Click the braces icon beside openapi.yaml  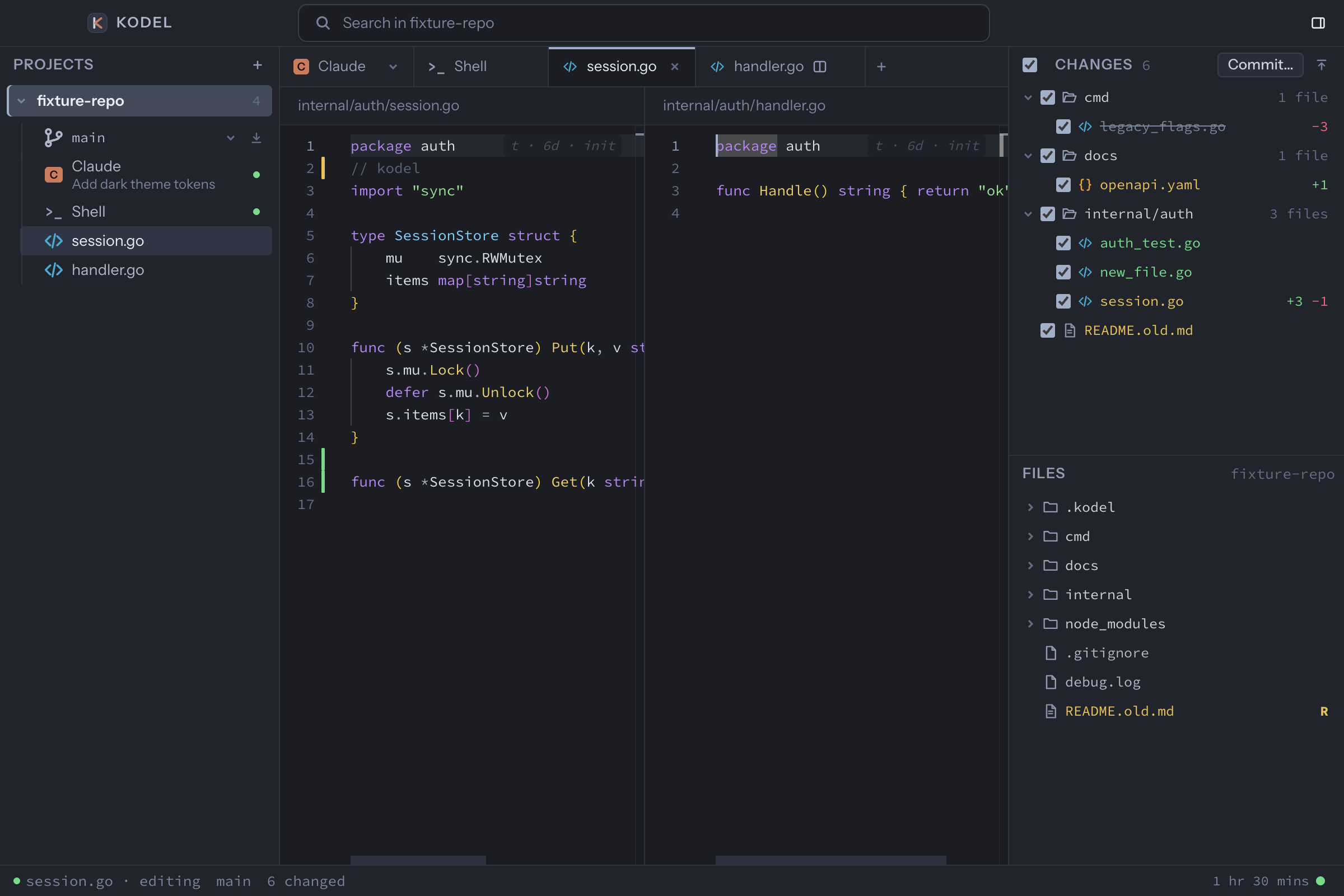1085,185
